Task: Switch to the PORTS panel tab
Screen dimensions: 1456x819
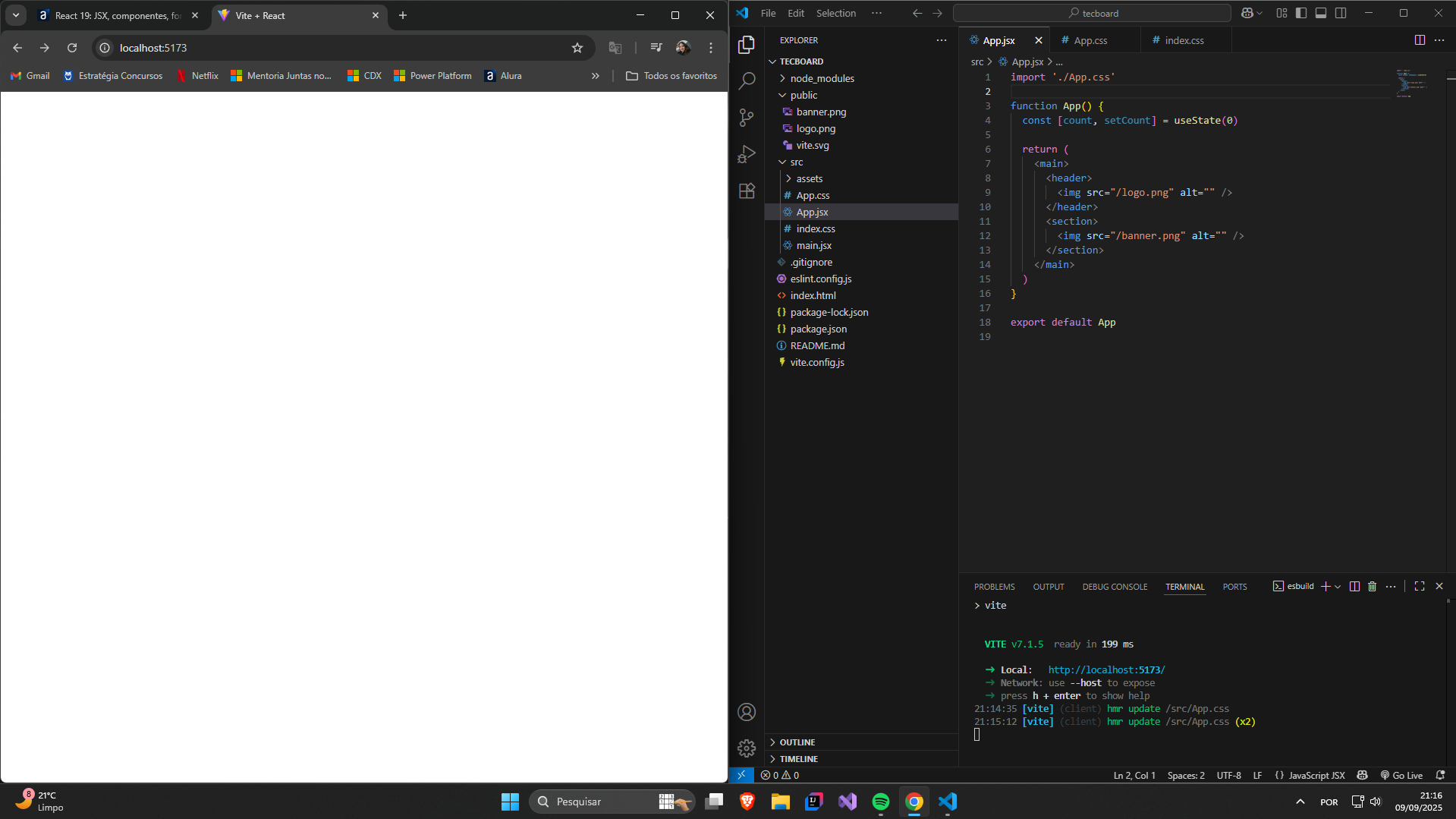Action: tap(1234, 587)
